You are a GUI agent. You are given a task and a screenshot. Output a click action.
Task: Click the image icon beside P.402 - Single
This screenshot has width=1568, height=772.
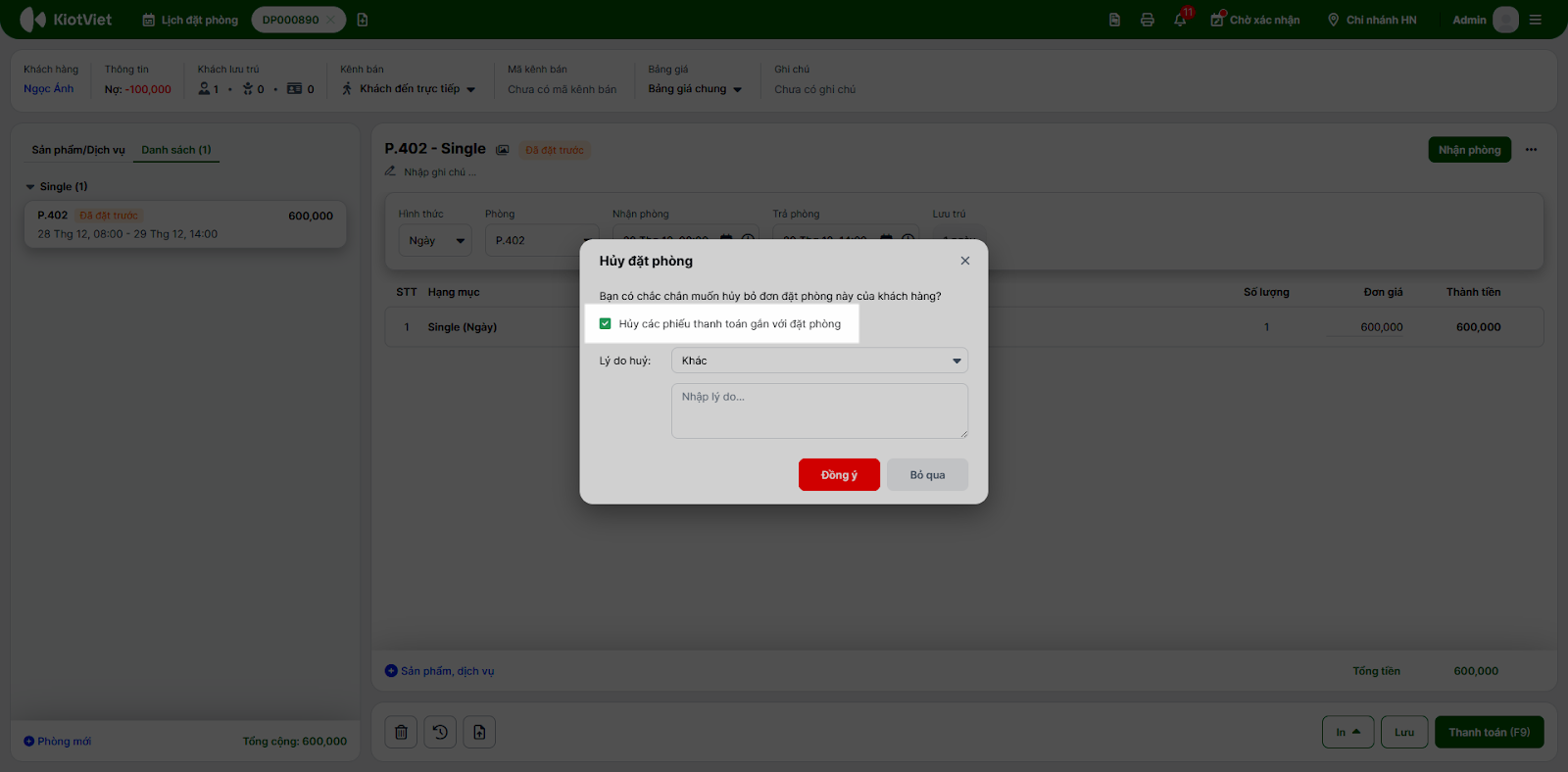503,150
